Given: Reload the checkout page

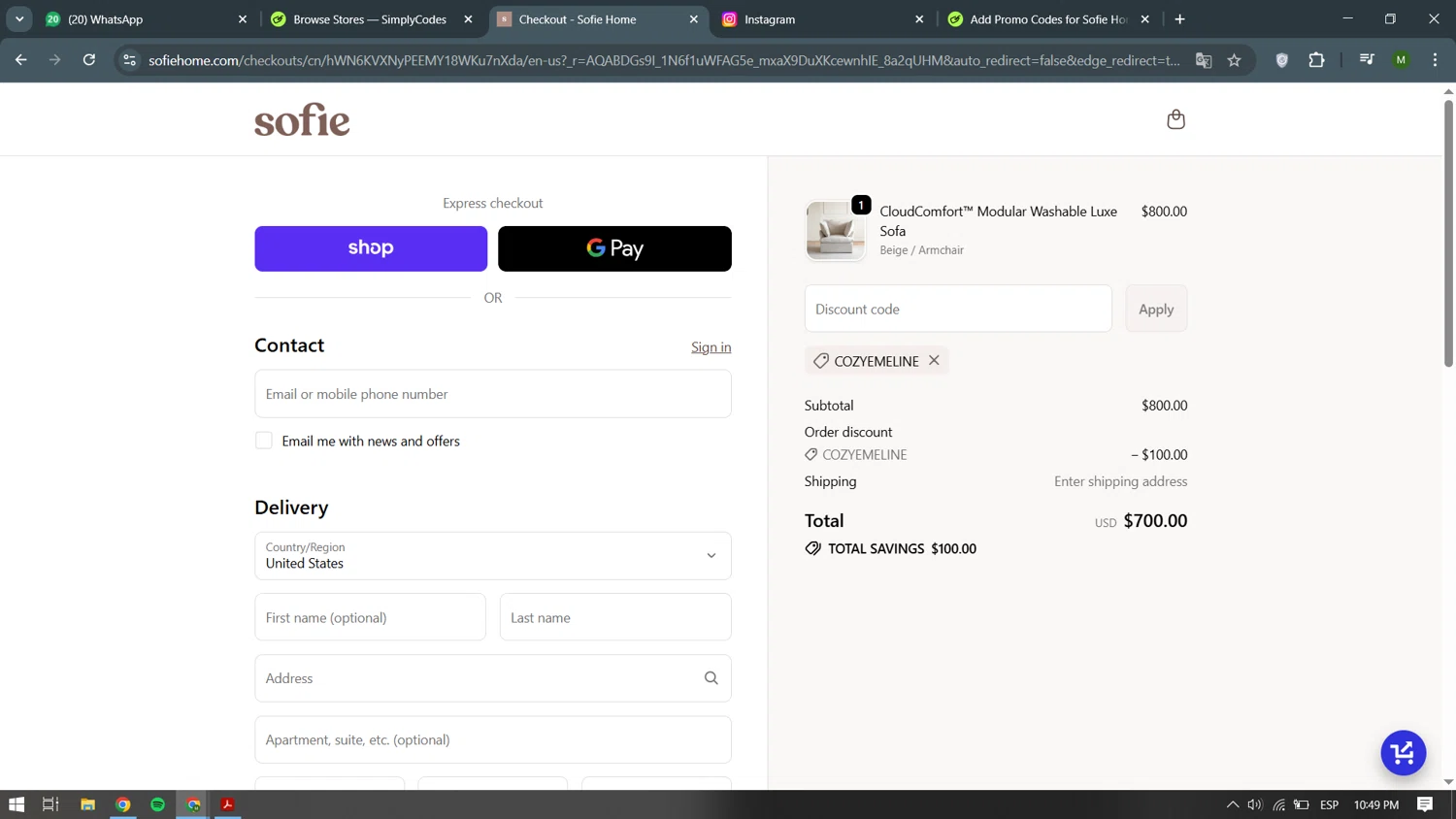Looking at the screenshot, I should [x=89, y=60].
